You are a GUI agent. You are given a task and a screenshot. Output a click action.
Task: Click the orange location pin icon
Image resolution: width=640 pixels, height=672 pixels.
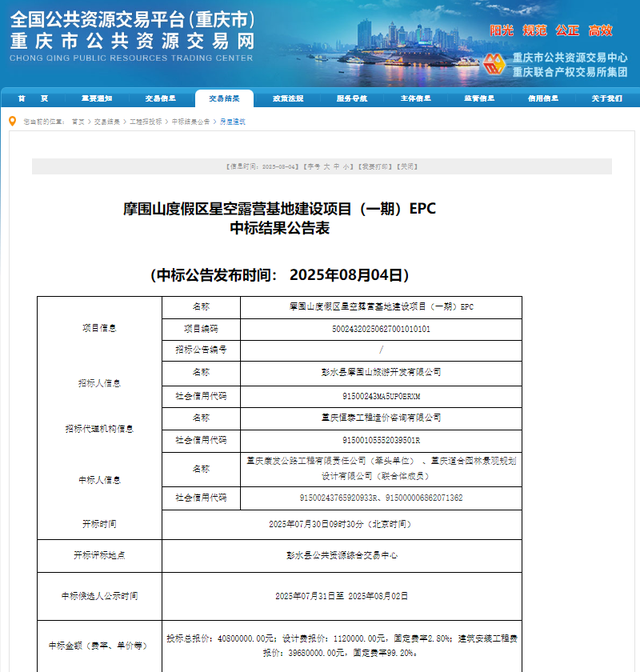point(12,121)
